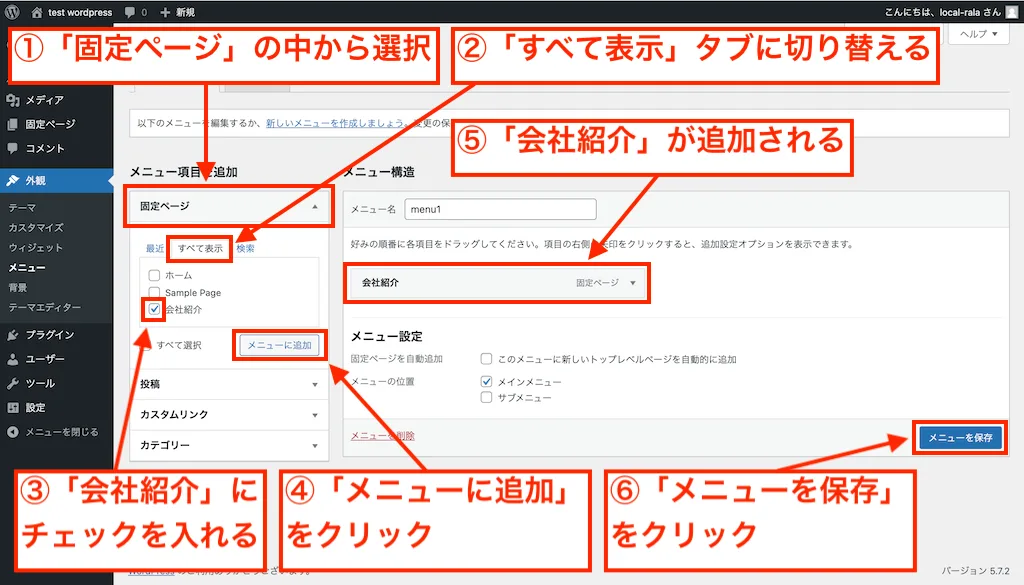Click the plus 新規 new content icon
Image resolution: width=1024 pixels, height=585 pixels.
(x=165, y=12)
